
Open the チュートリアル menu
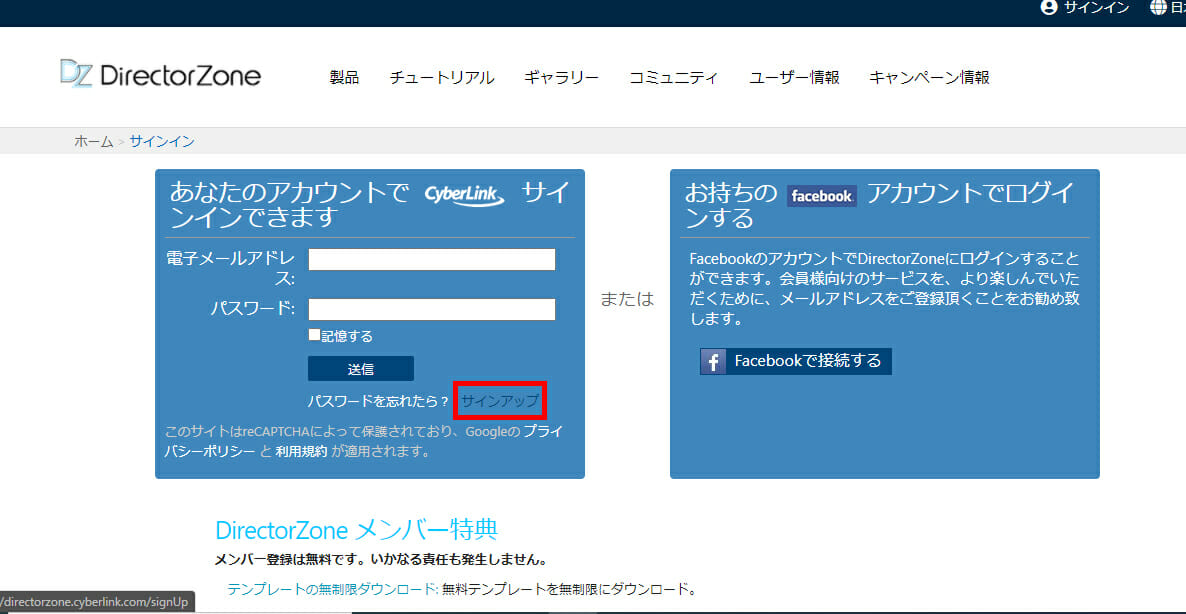(442, 77)
